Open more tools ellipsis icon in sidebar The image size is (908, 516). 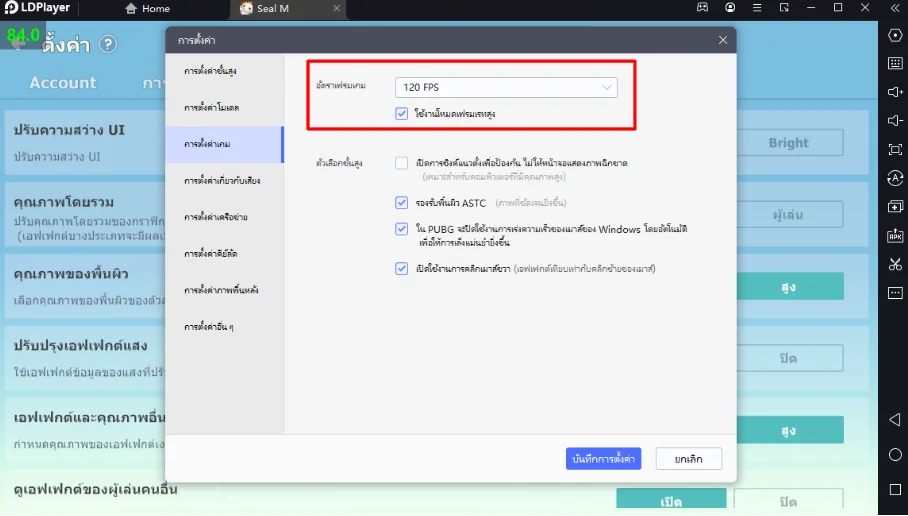coord(895,293)
